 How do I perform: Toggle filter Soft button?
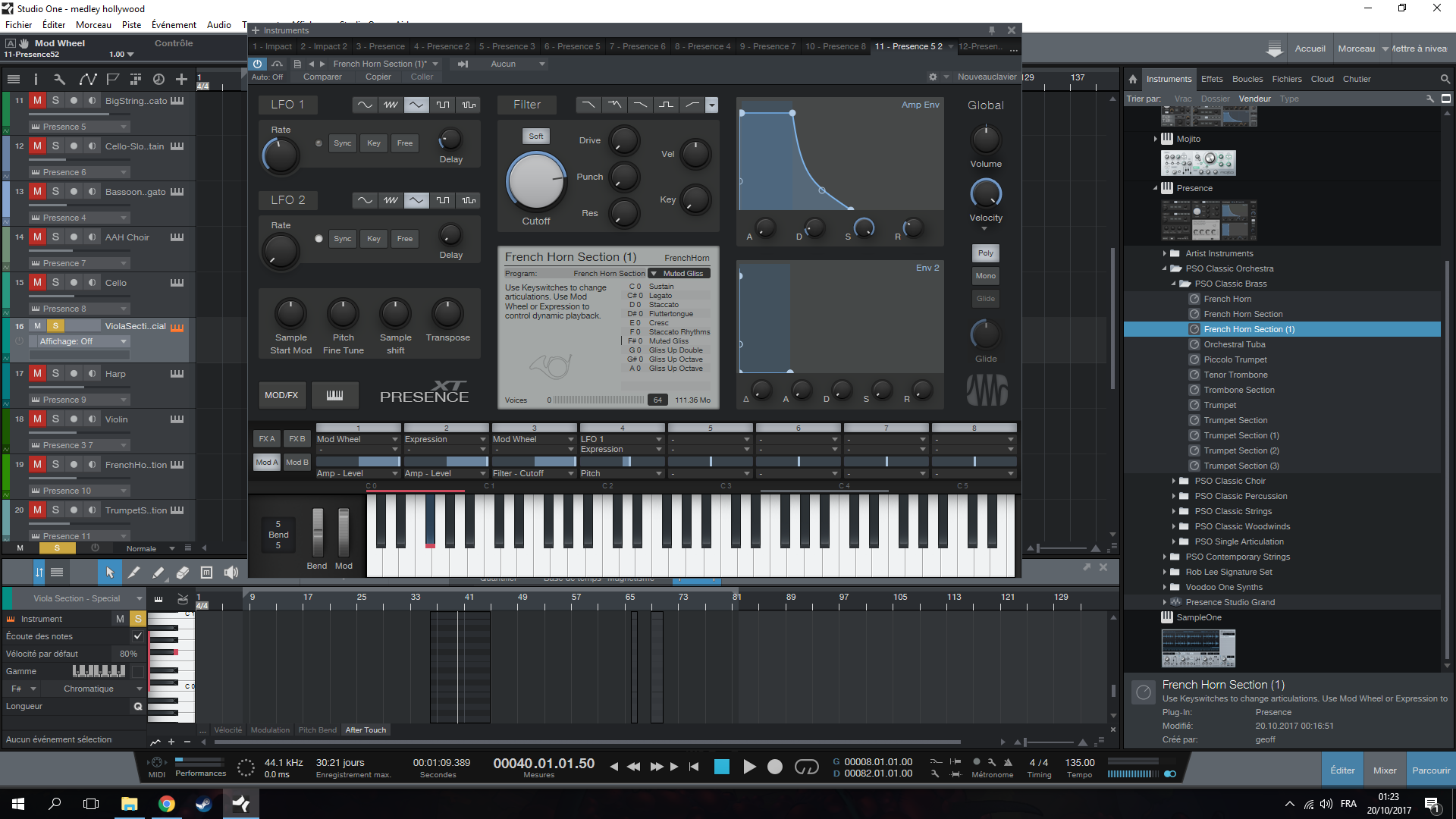[x=536, y=136]
